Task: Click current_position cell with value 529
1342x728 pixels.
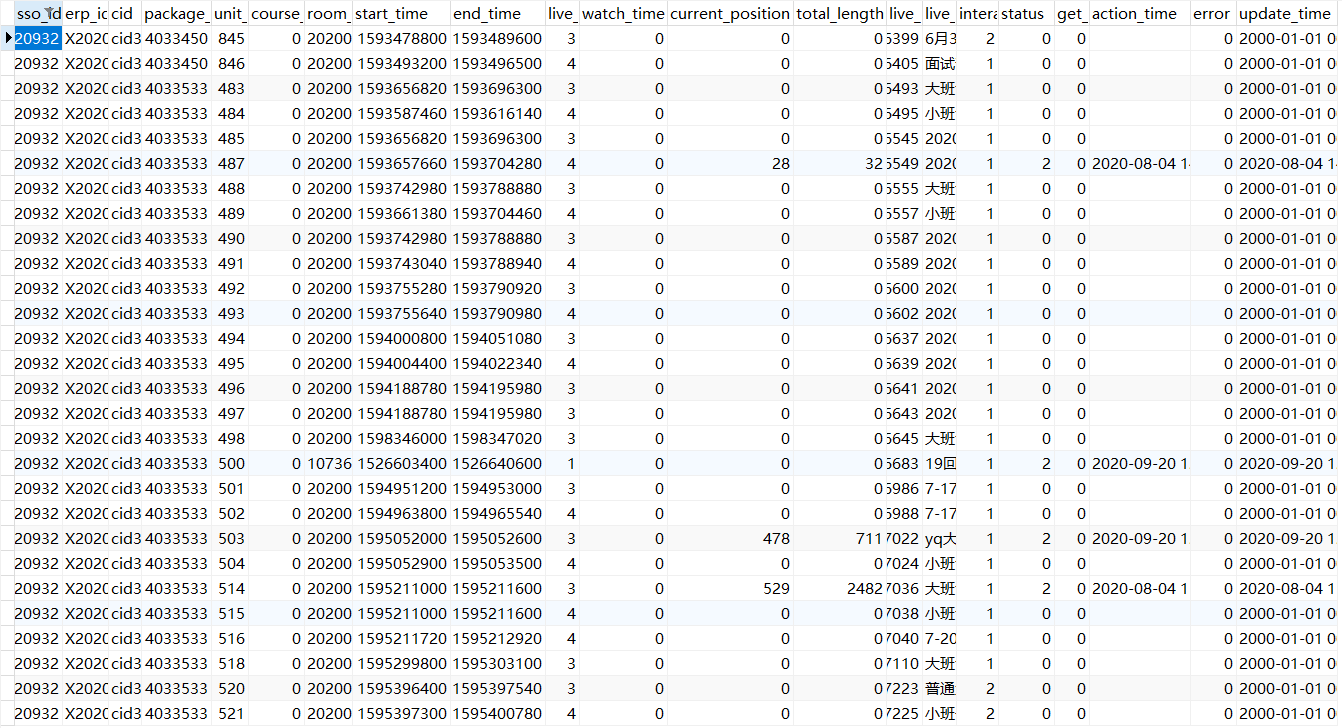Action: [730, 588]
